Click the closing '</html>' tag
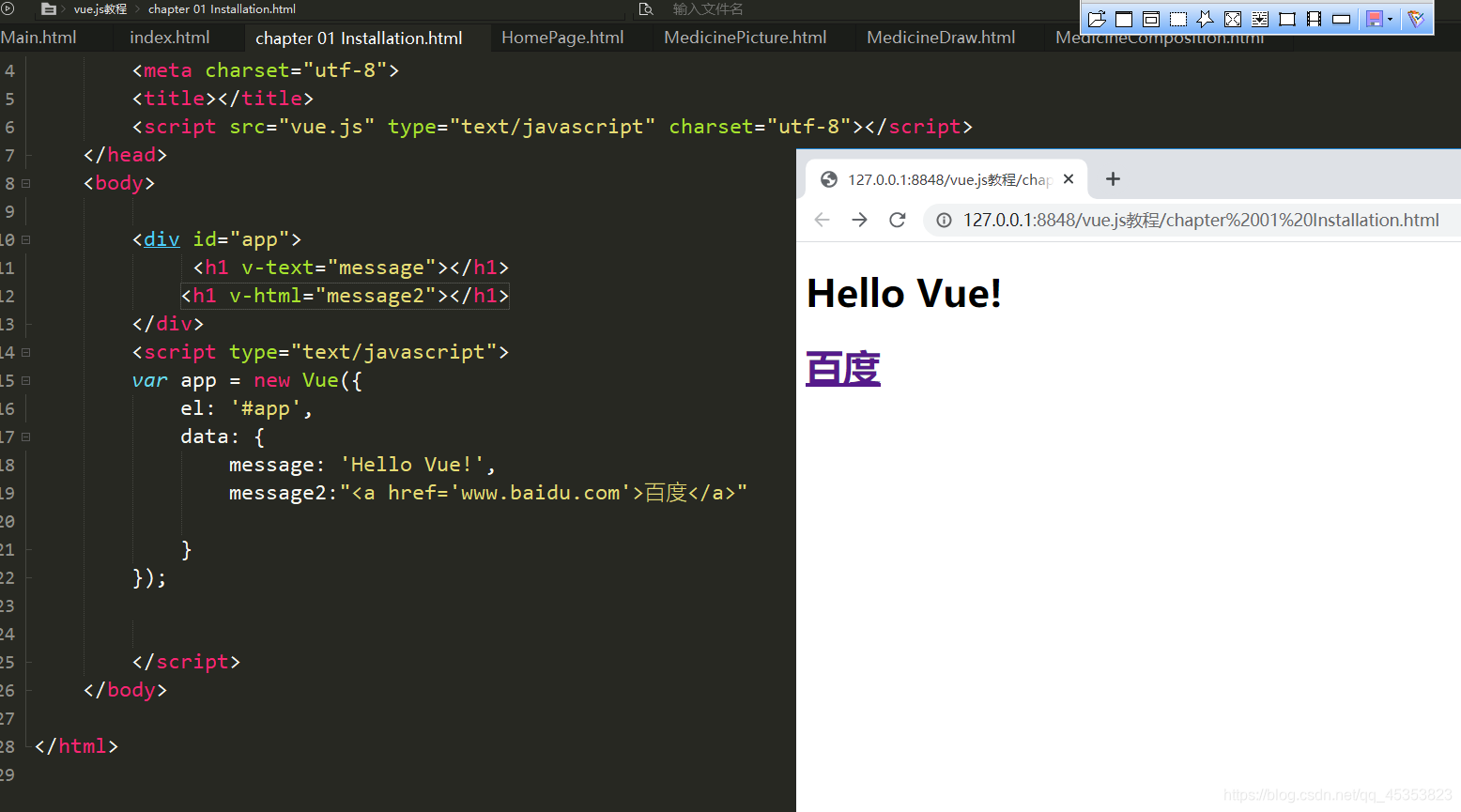 [76, 746]
